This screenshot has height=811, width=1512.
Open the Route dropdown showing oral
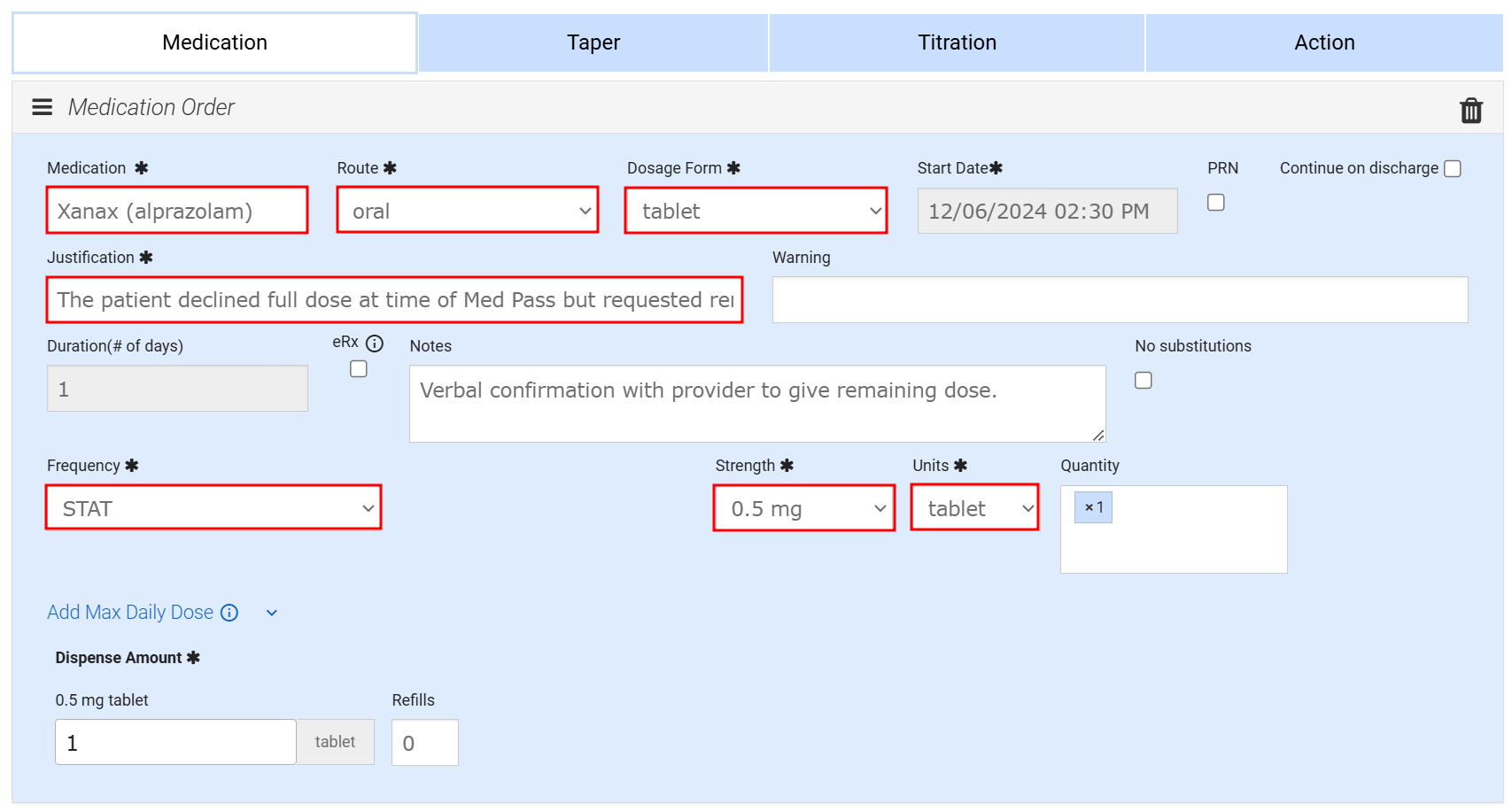(x=468, y=211)
